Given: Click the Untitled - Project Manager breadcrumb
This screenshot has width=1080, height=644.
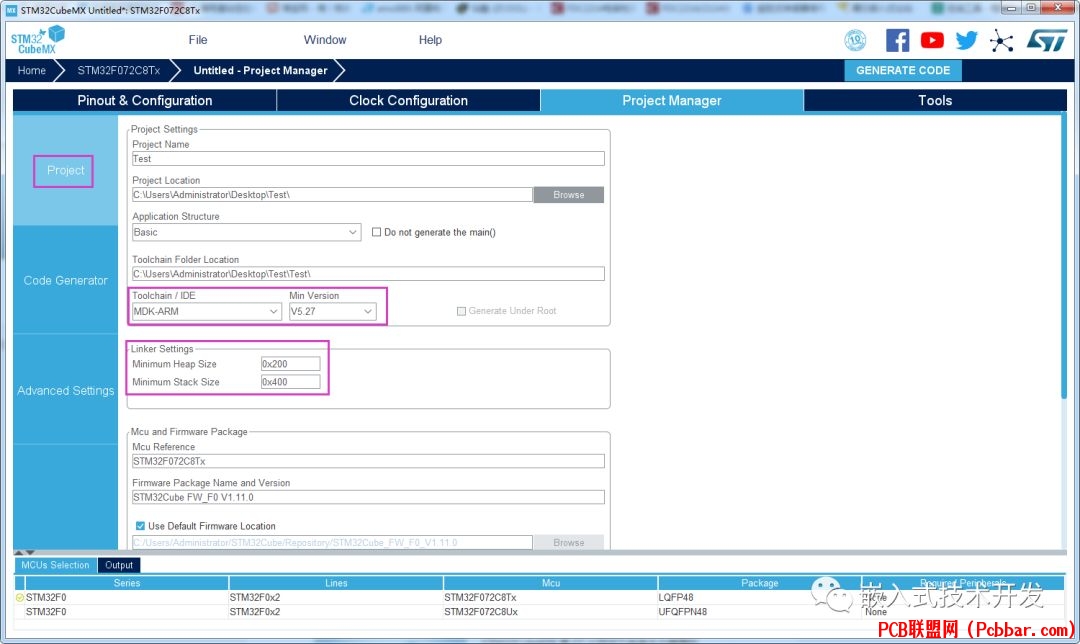Looking at the screenshot, I should 260,70.
